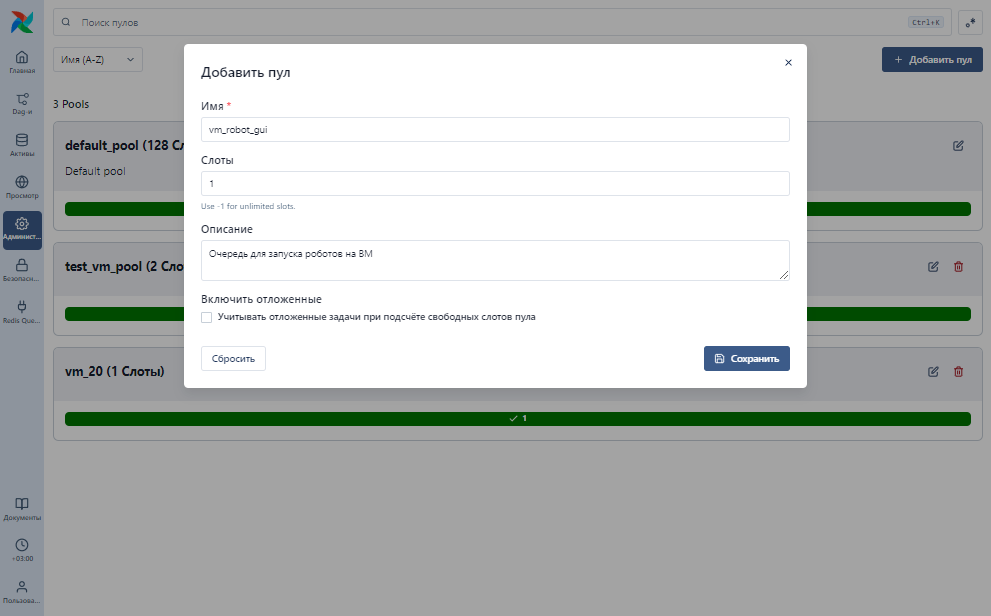Edit the test_vm_pool pool via pencil icon
The image size is (991, 616).
tap(933, 267)
